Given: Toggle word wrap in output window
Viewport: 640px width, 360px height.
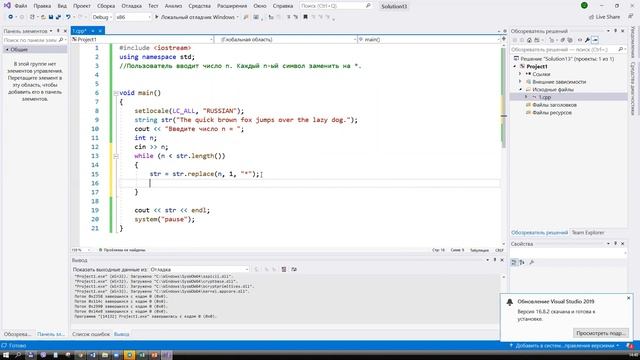Looking at the screenshot, I should click(294, 269).
